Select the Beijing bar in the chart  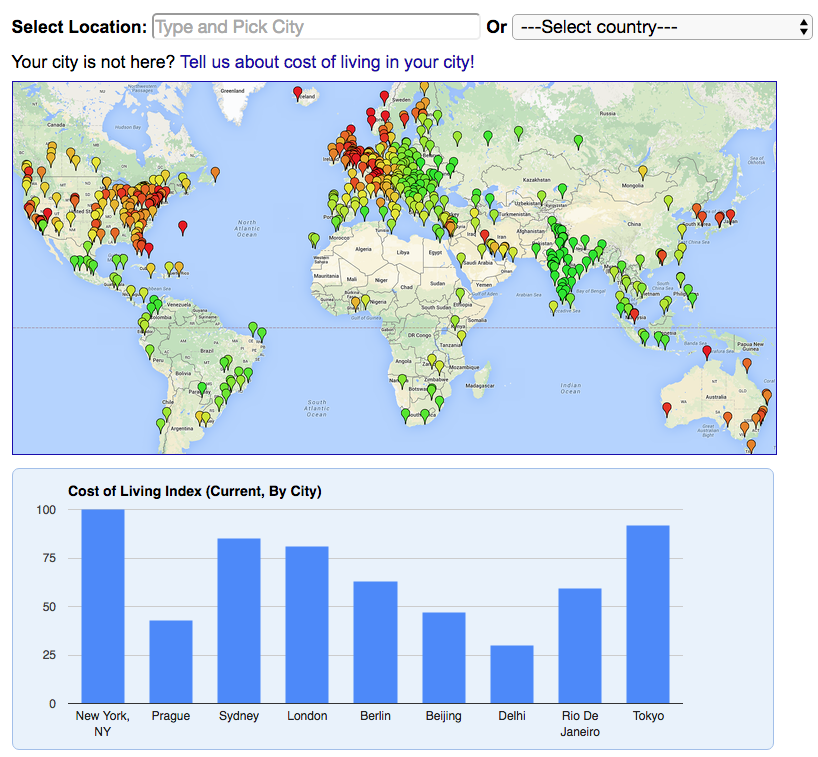point(443,657)
